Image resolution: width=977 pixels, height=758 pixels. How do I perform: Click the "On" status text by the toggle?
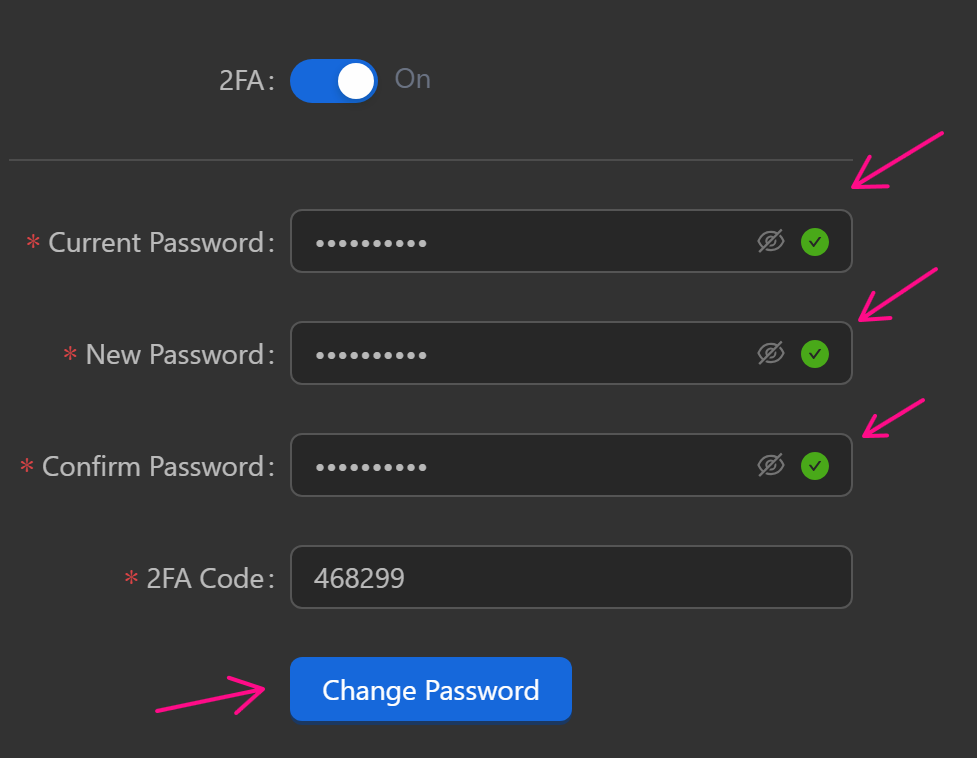click(x=412, y=79)
